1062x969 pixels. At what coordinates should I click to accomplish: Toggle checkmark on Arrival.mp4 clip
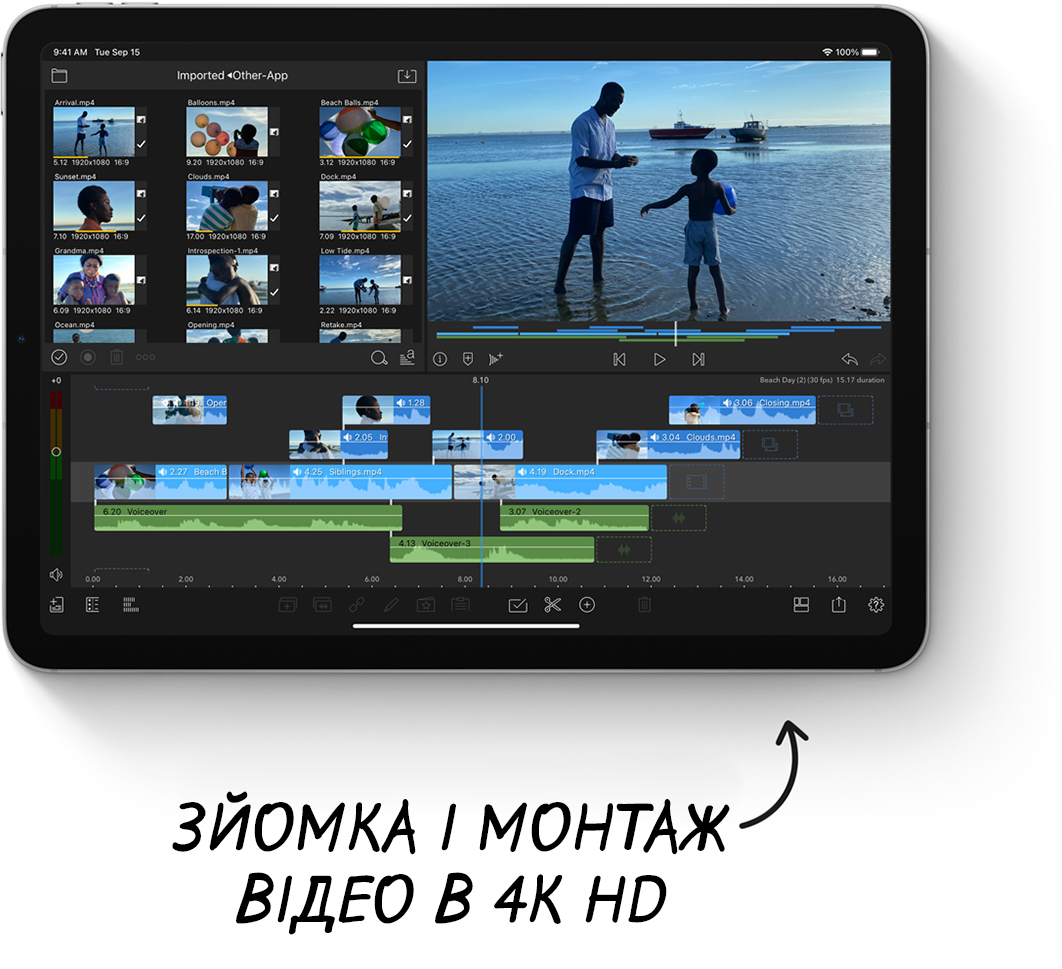coord(141,145)
